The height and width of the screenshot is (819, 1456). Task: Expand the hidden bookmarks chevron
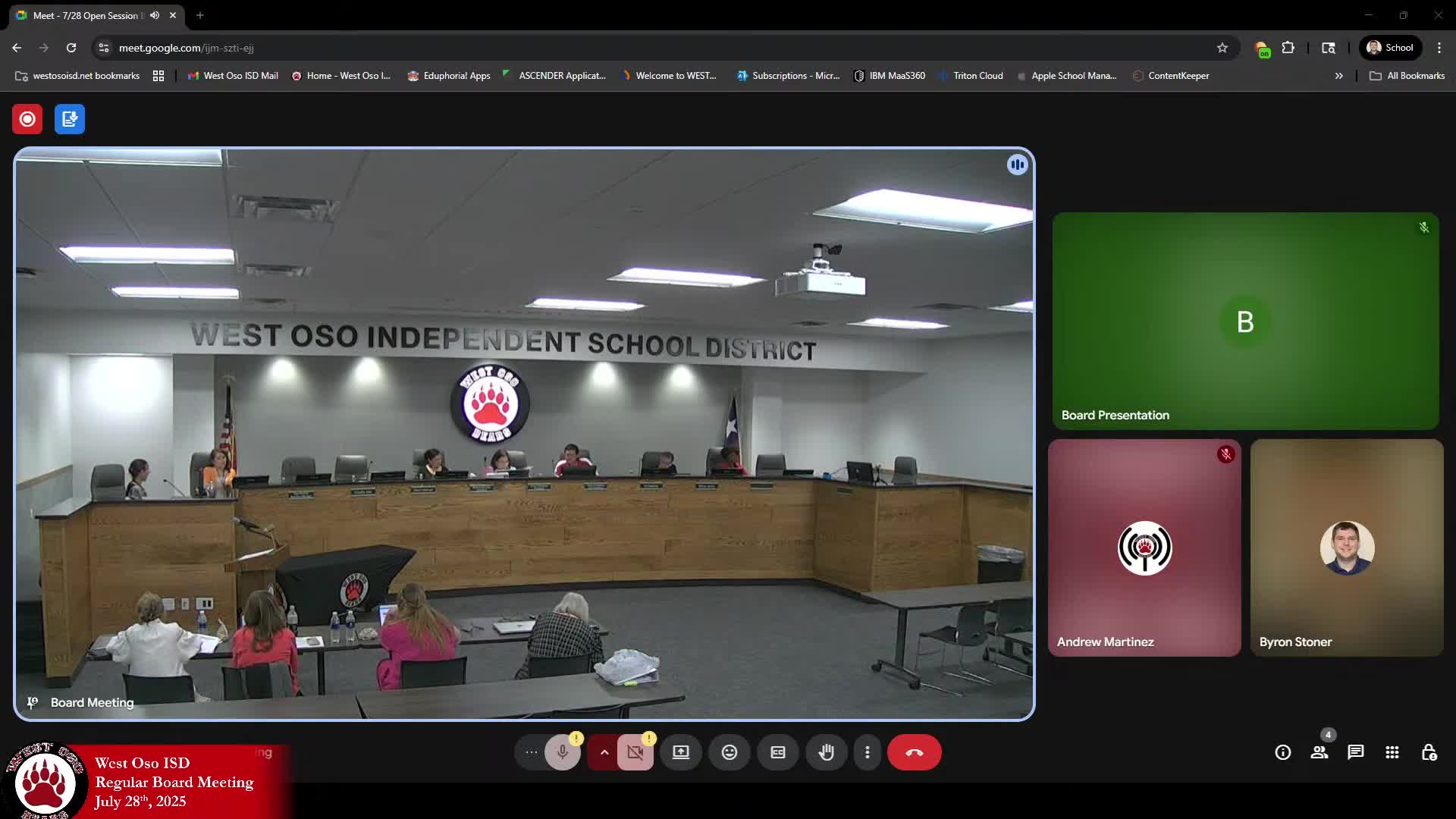[x=1339, y=76]
